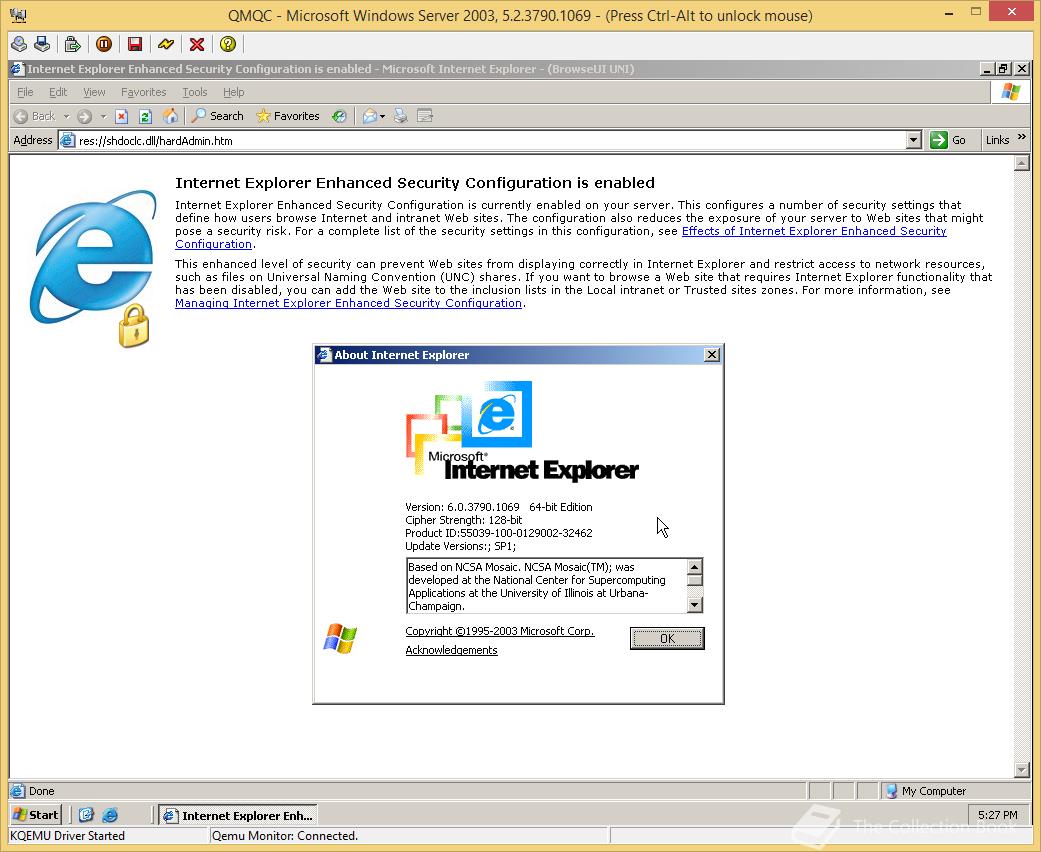Click the IE Edit page icon
1041x852 pixels.
(x=425, y=116)
